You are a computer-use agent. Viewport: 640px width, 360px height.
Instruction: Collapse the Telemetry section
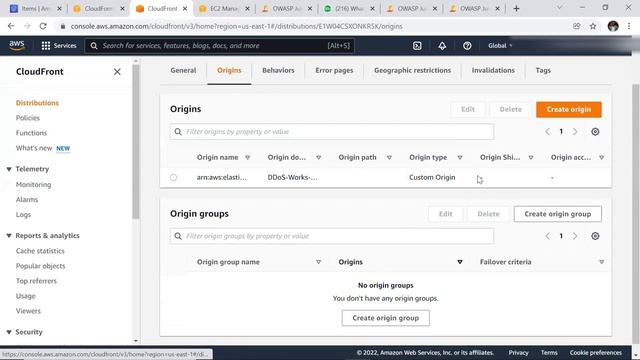pos(9,169)
